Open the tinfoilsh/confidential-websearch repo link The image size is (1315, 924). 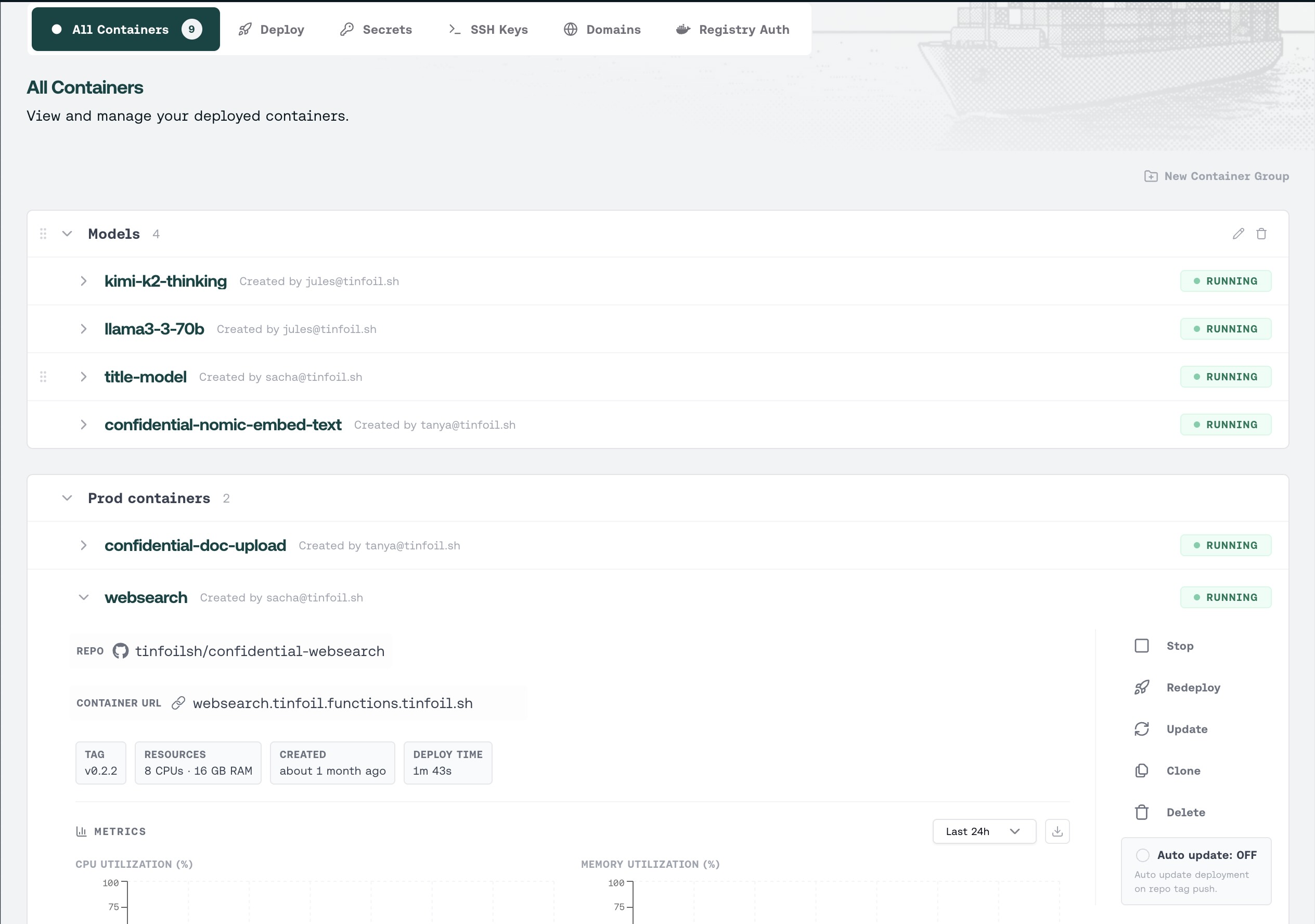[260, 651]
